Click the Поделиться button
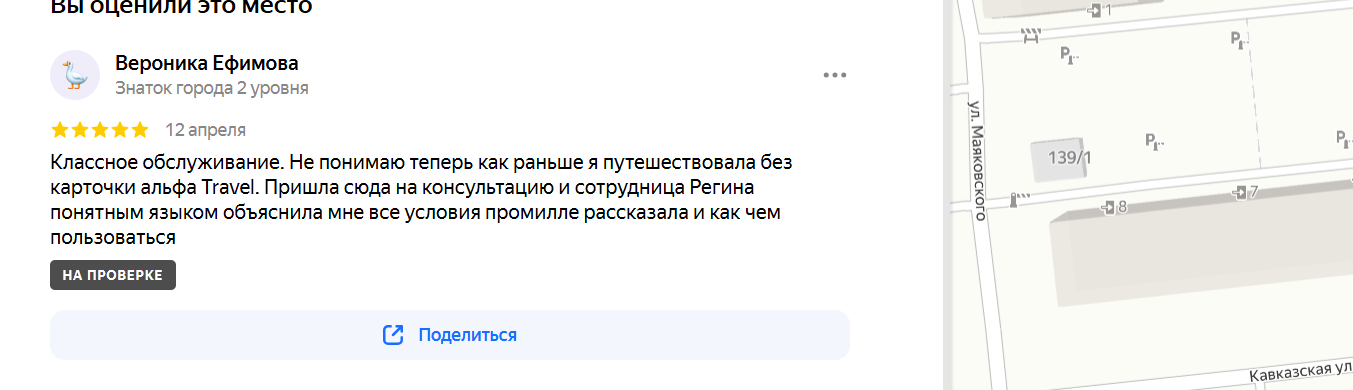 [450, 335]
